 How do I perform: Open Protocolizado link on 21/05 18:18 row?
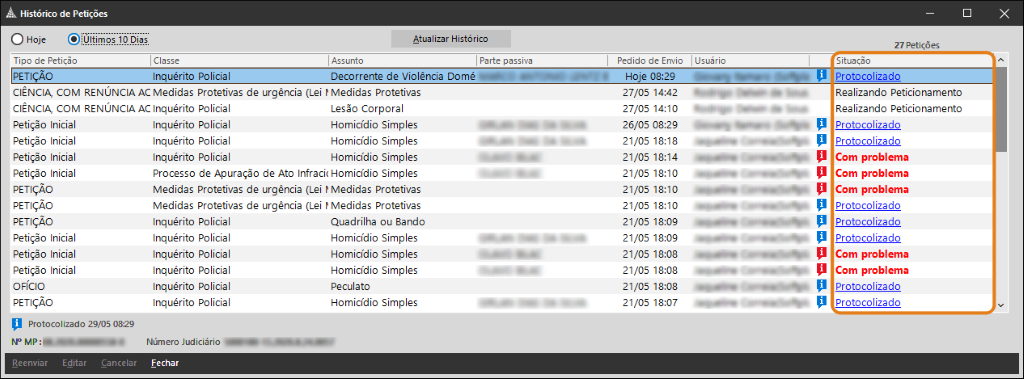(x=868, y=140)
